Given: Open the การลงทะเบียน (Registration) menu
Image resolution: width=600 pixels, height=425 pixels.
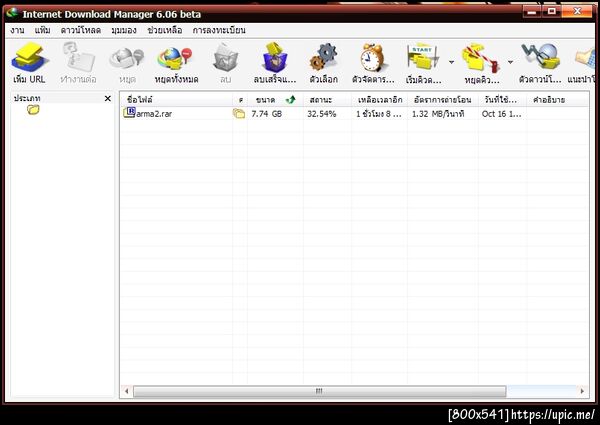Looking at the screenshot, I should pyautogui.click(x=219, y=30).
